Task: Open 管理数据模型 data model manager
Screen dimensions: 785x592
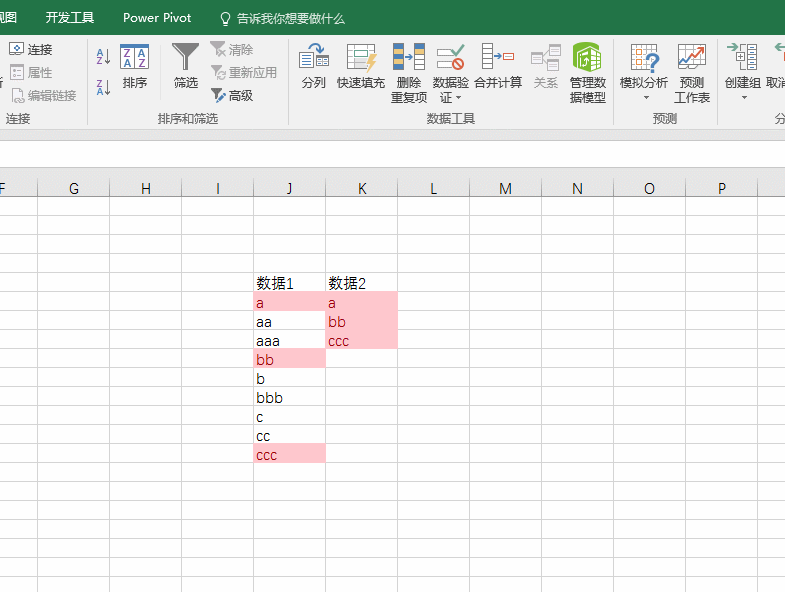Action: 588,74
